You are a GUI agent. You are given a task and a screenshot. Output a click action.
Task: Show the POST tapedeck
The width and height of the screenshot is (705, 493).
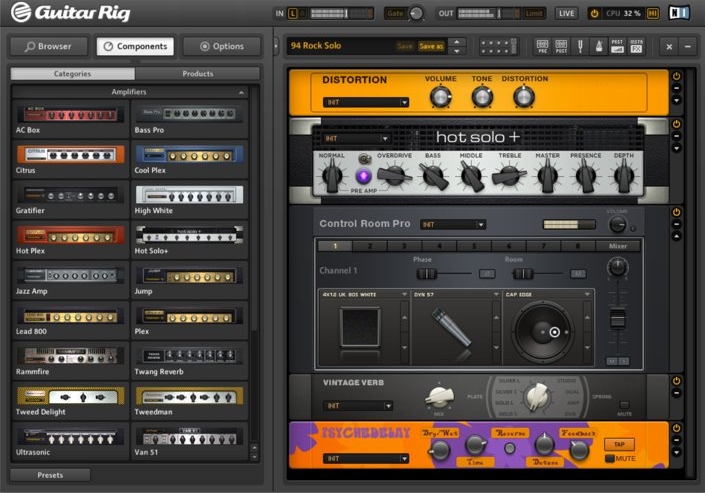pos(561,46)
